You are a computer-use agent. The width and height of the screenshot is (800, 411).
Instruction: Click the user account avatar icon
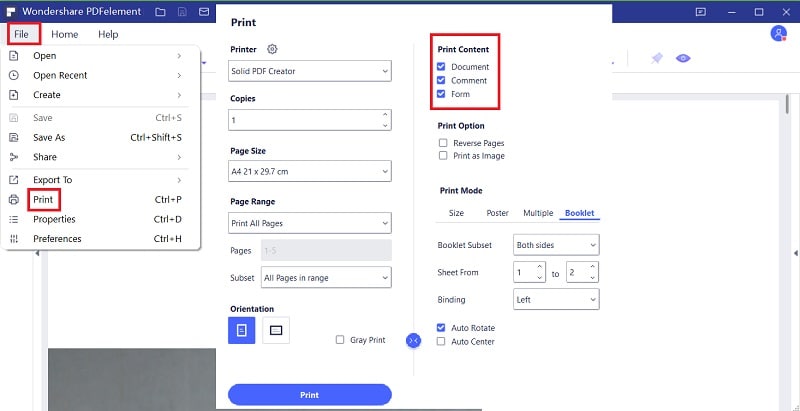[778, 34]
